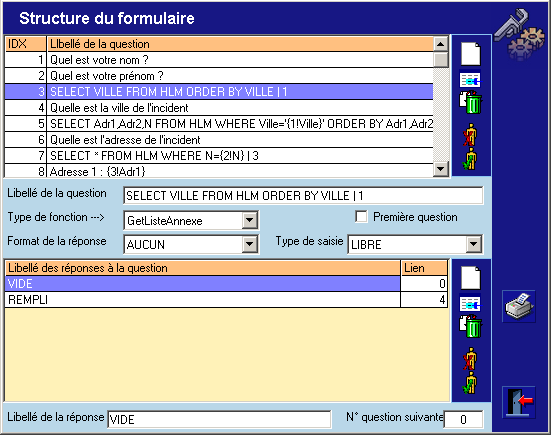The image size is (551, 435).
Task: Click the red cross person icon for questions
Action: pos(470,135)
